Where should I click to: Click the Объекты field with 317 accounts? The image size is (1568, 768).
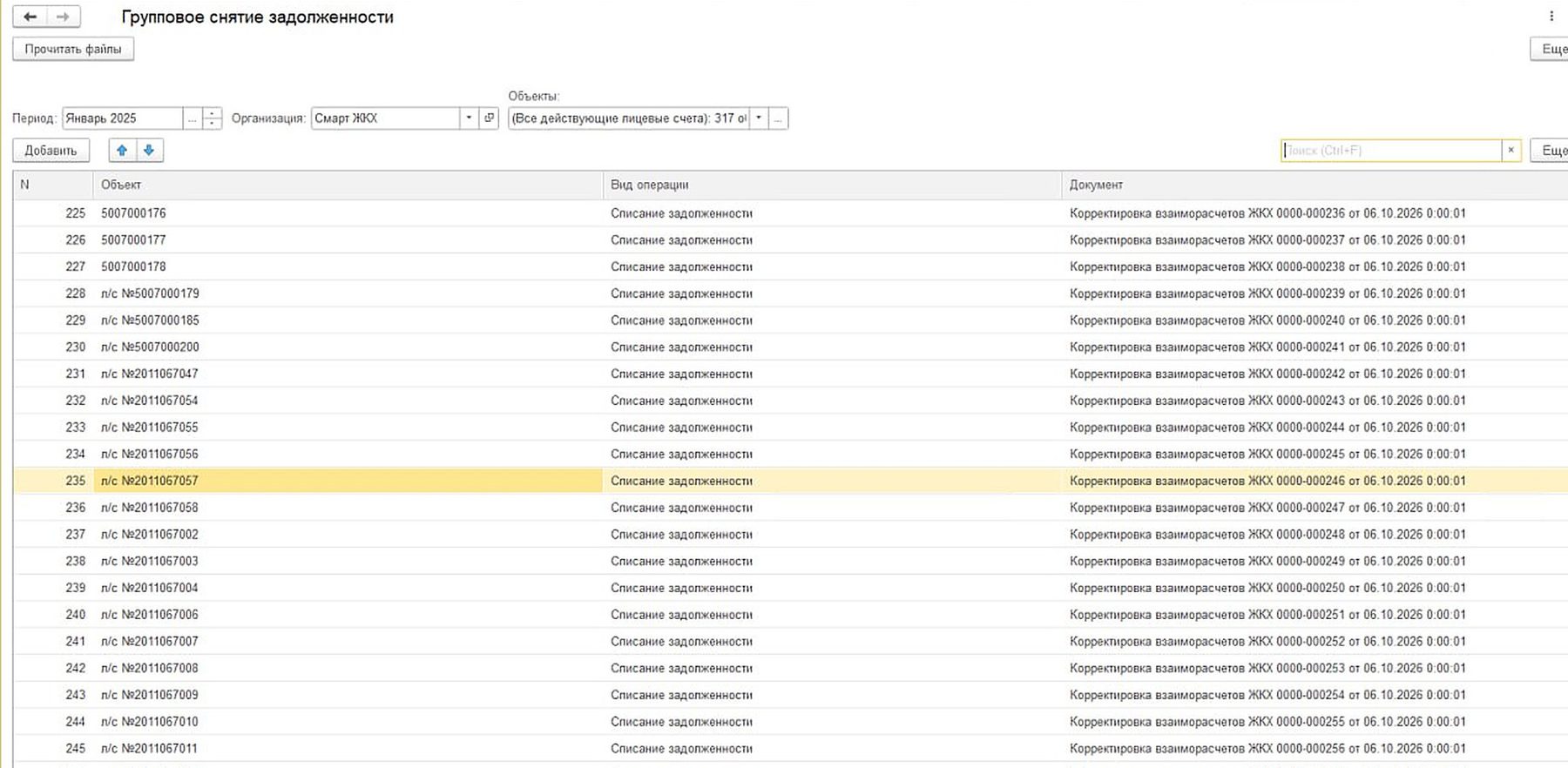point(628,118)
